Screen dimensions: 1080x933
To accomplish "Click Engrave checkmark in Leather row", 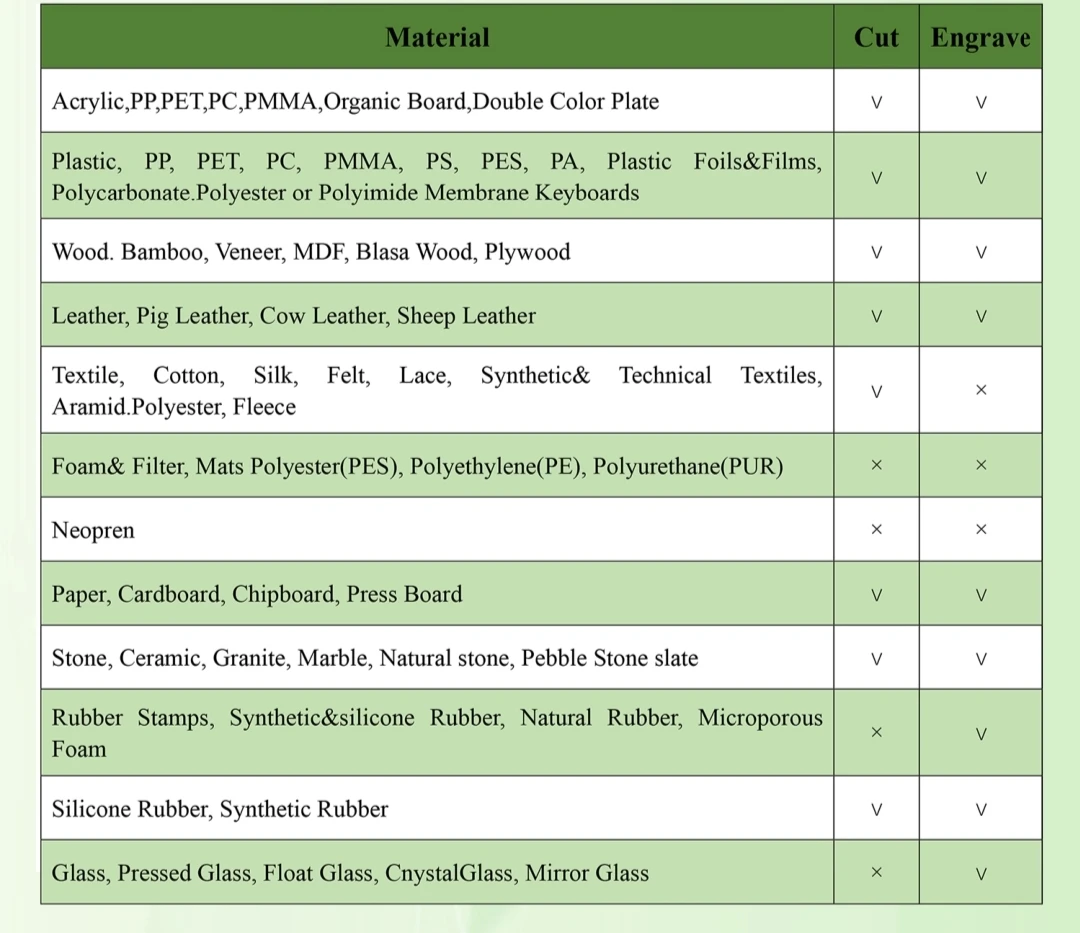I will coord(981,316).
